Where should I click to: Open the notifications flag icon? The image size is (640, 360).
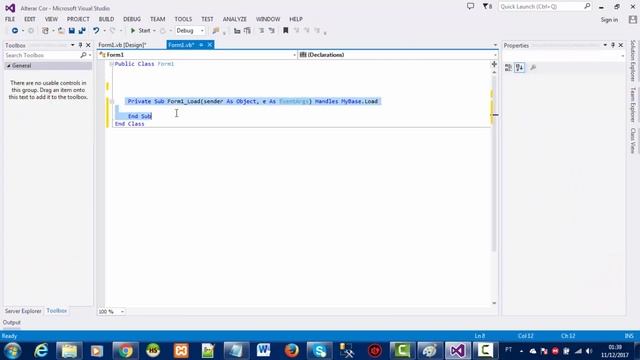(x=487, y=7)
